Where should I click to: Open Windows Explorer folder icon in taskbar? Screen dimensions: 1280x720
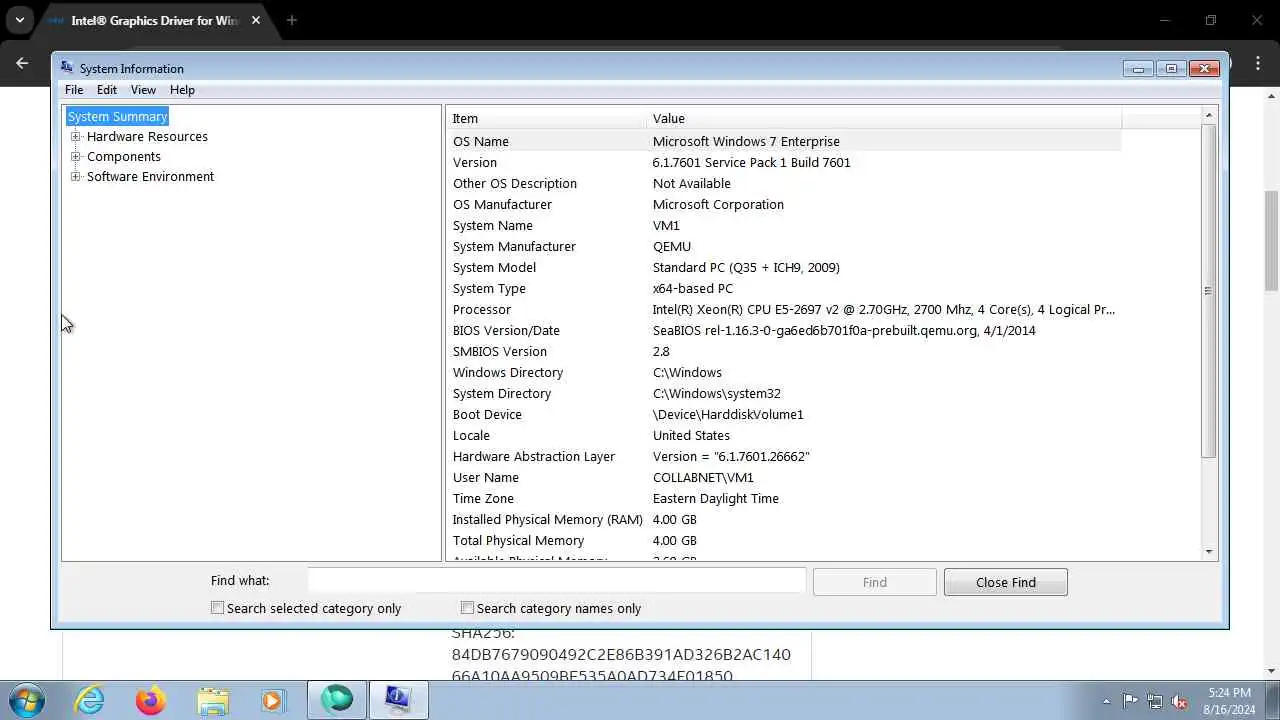212,700
